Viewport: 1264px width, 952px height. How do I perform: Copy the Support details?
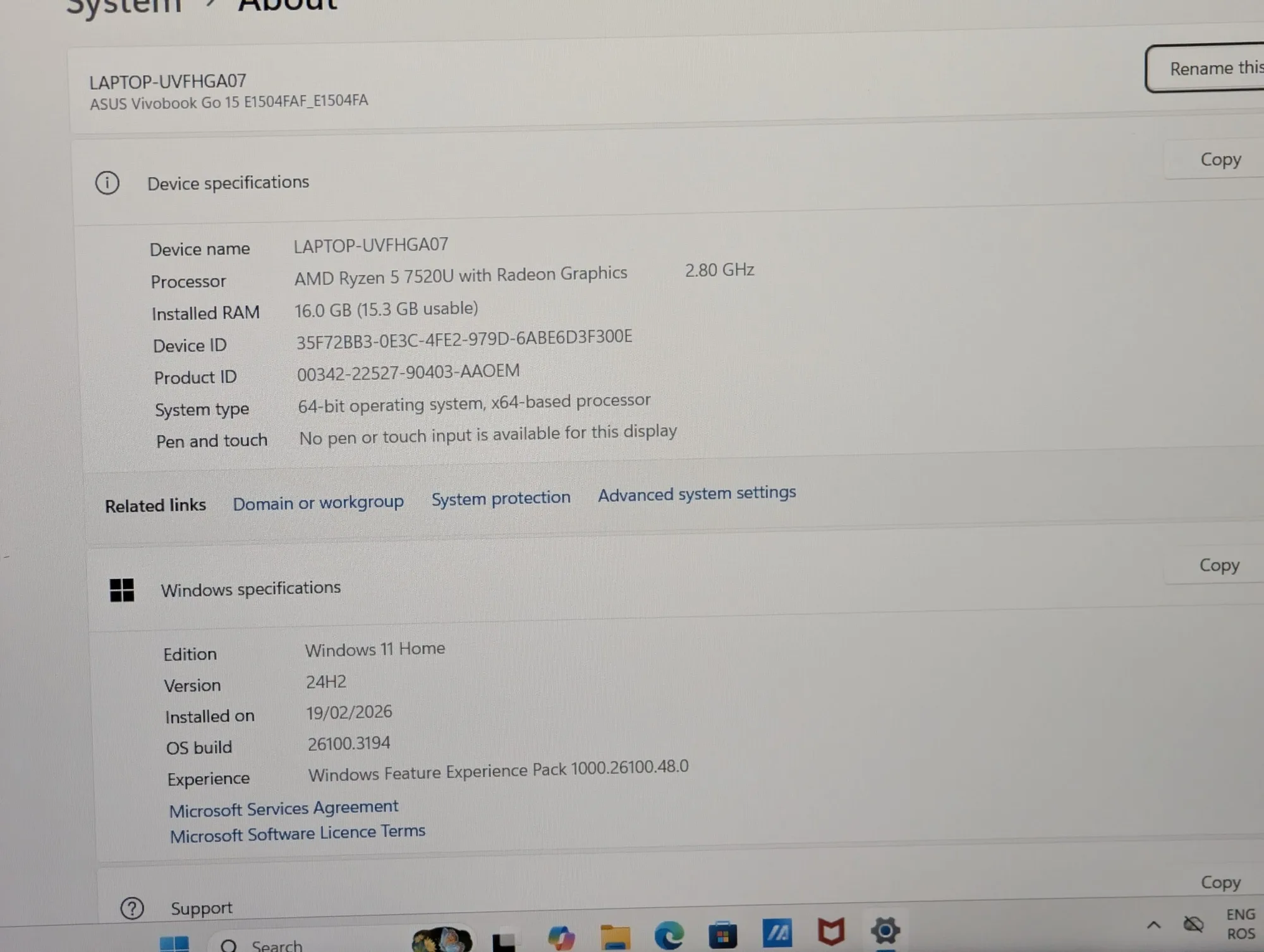[x=1220, y=882]
